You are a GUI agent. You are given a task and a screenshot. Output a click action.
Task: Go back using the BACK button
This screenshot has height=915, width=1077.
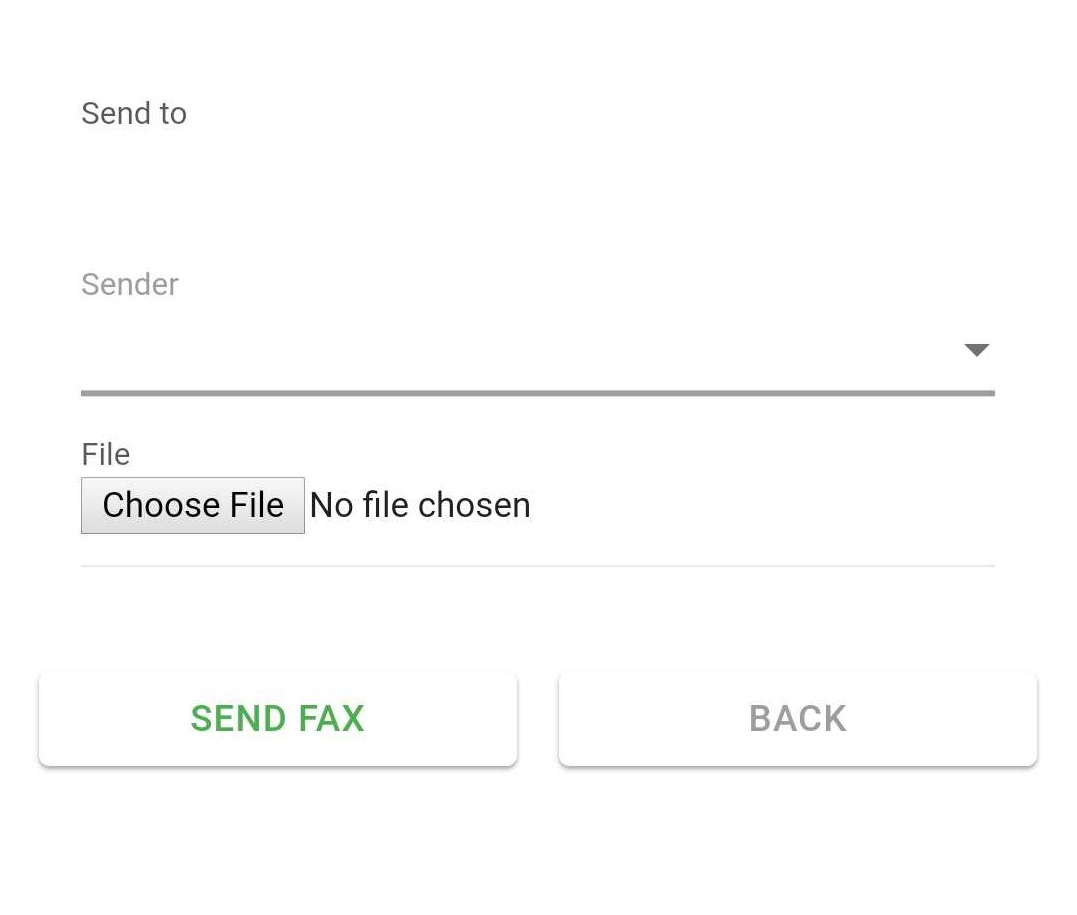pos(797,719)
